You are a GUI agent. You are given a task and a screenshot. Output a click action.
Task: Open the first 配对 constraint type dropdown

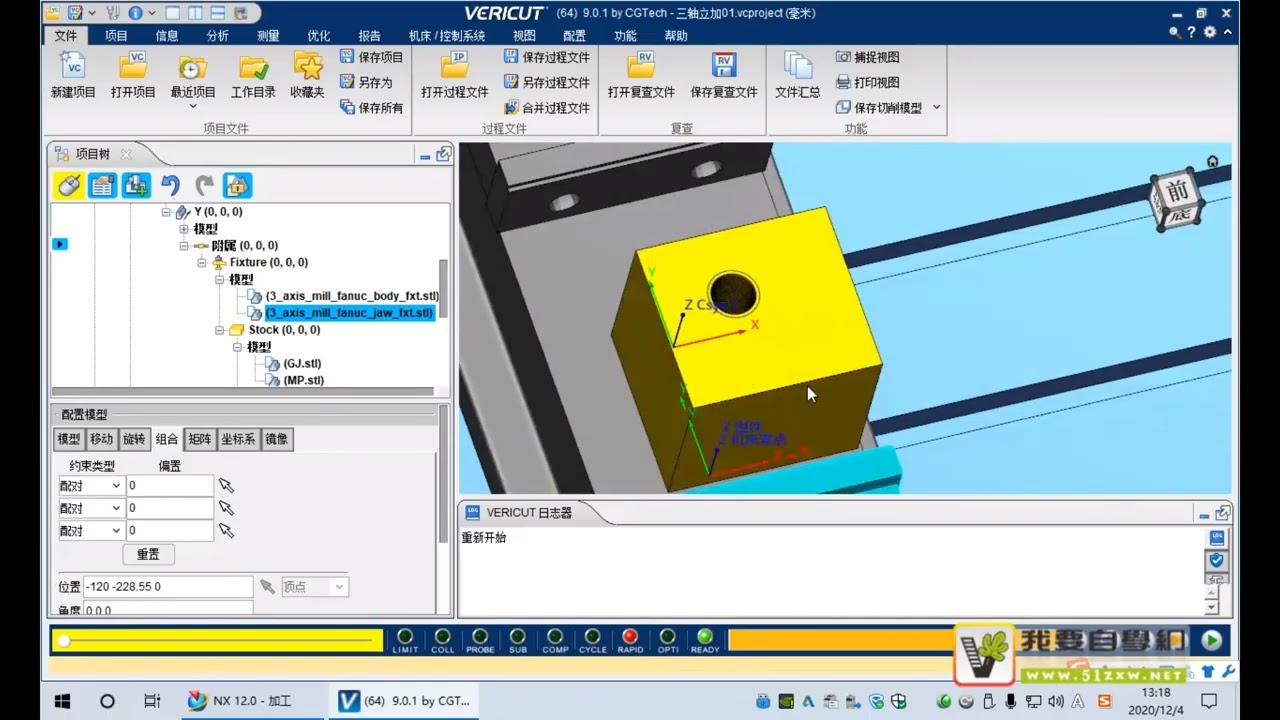(90, 486)
